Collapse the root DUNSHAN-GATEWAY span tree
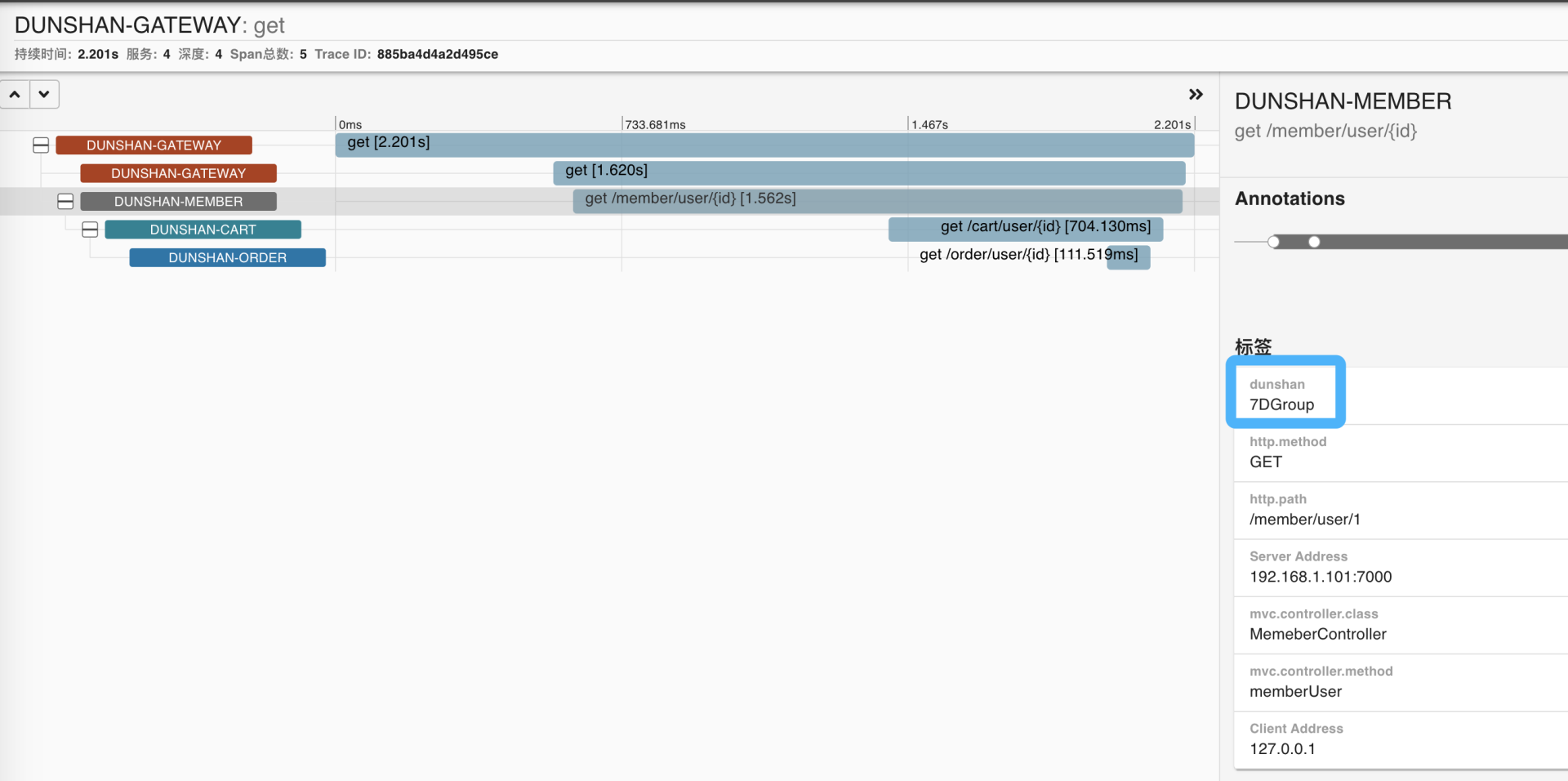 [41, 145]
